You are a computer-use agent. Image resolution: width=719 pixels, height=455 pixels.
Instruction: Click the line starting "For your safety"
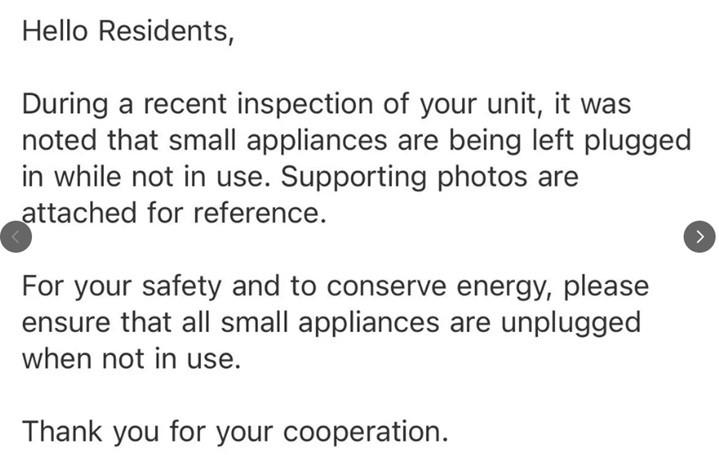coord(335,286)
